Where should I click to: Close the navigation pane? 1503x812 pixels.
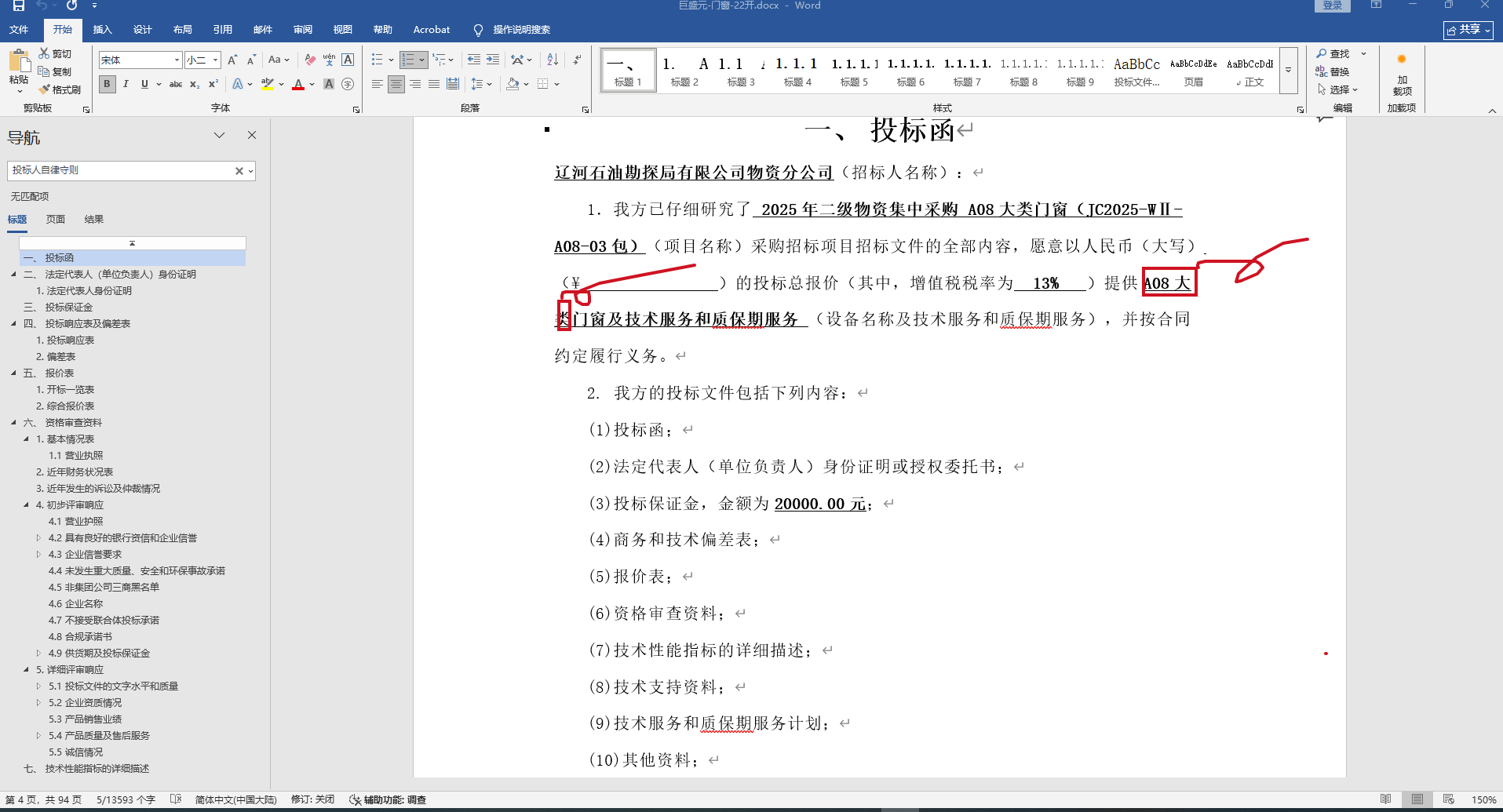252,135
